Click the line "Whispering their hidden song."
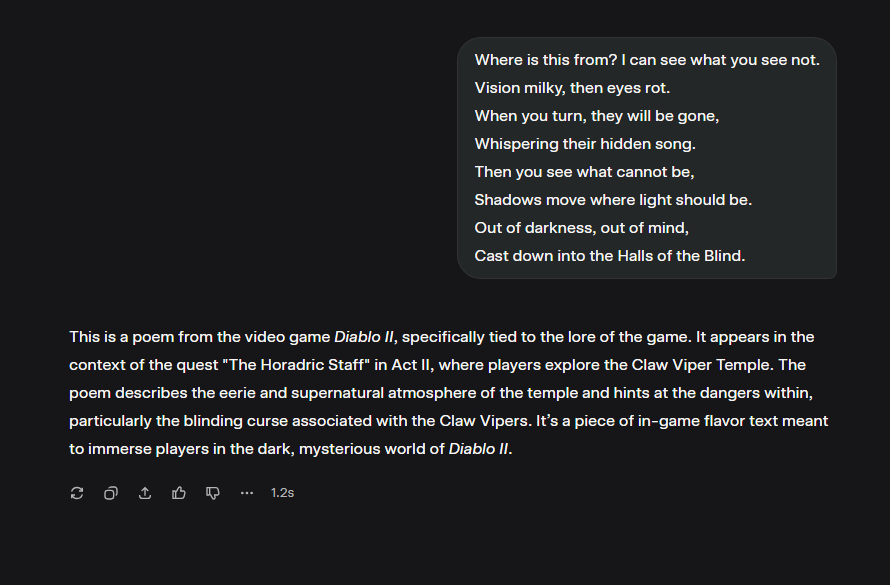 [x=585, y=144]
